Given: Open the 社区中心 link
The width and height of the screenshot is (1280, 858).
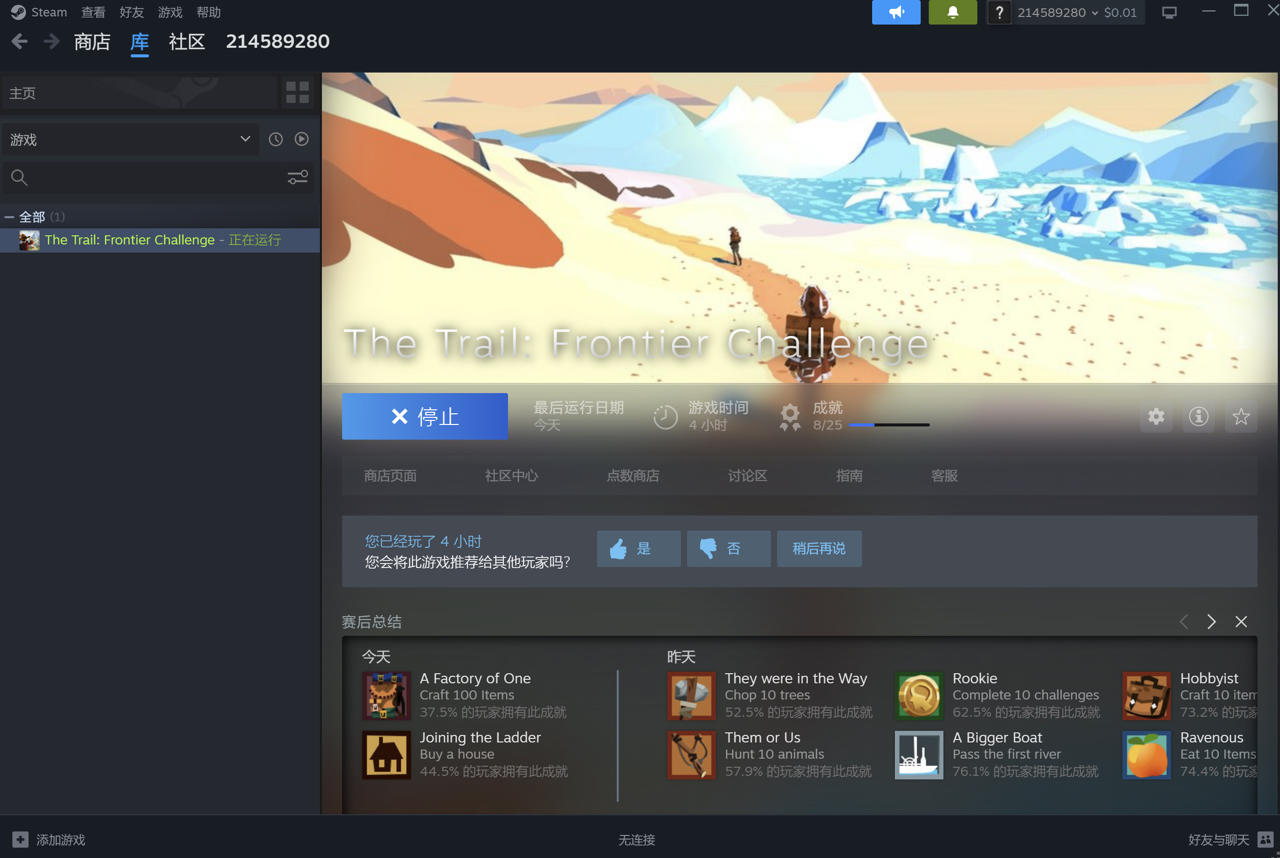Looking at the screenshot, I should coord(512,476).
